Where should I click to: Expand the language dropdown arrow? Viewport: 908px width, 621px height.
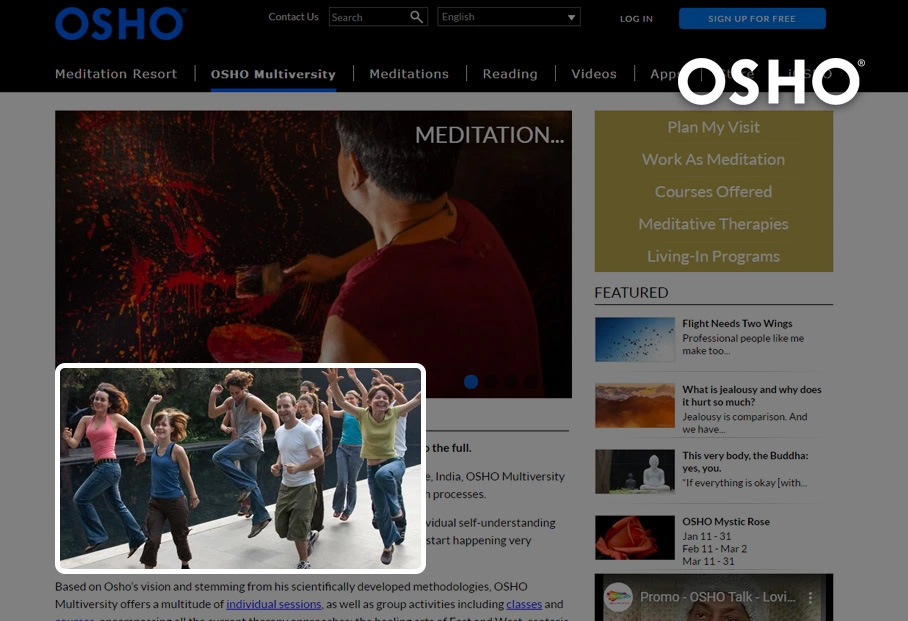pos(570,16)
